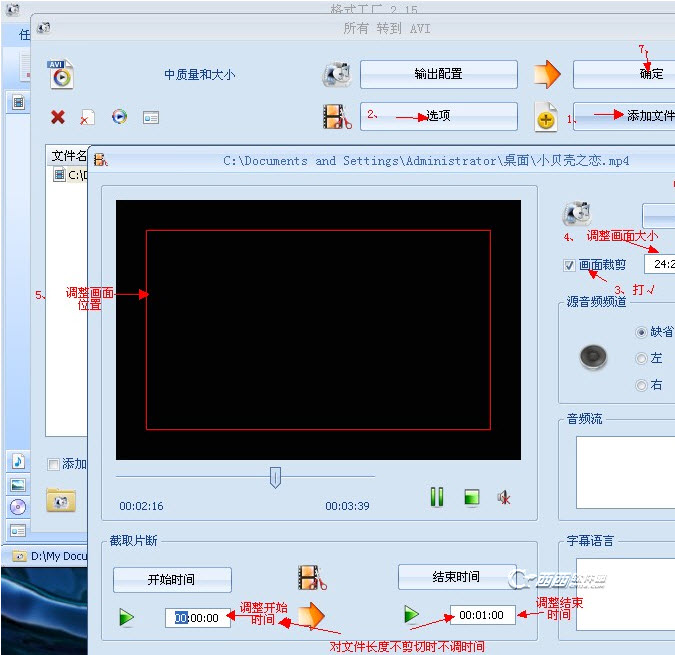Click the 选项 button
675x655 pixels.
coord(439,116)
